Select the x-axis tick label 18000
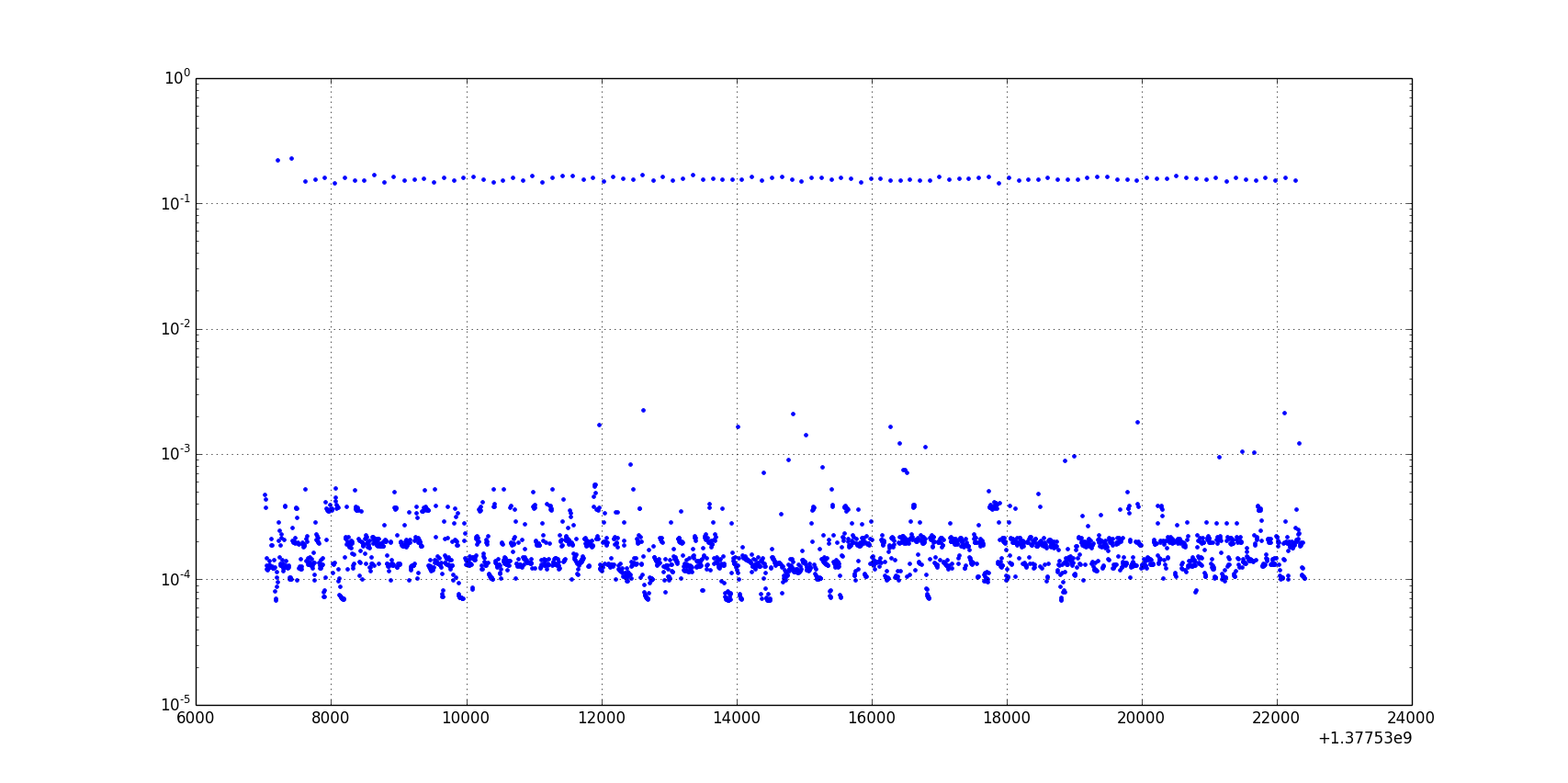 tap(1006, 719)
